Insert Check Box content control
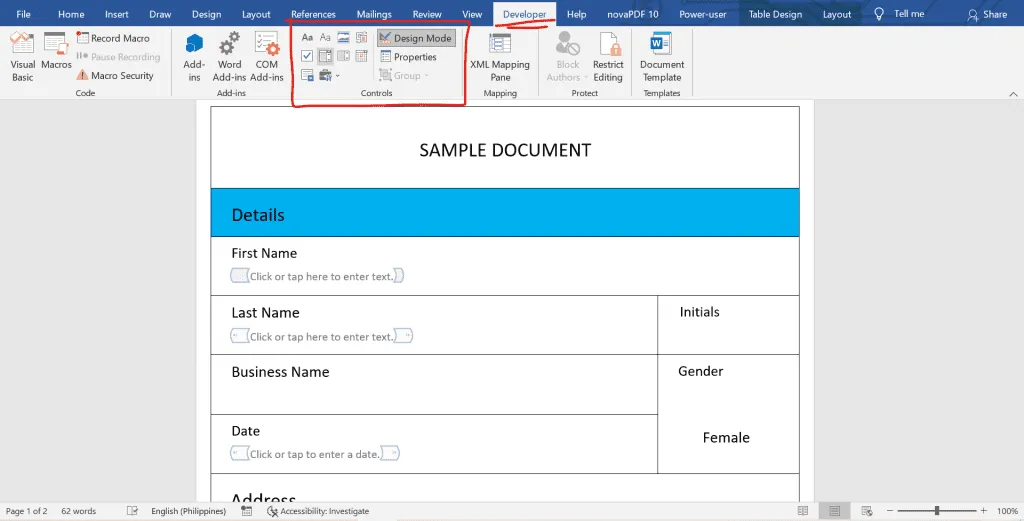1024x521 pixels. pos(307,56)
